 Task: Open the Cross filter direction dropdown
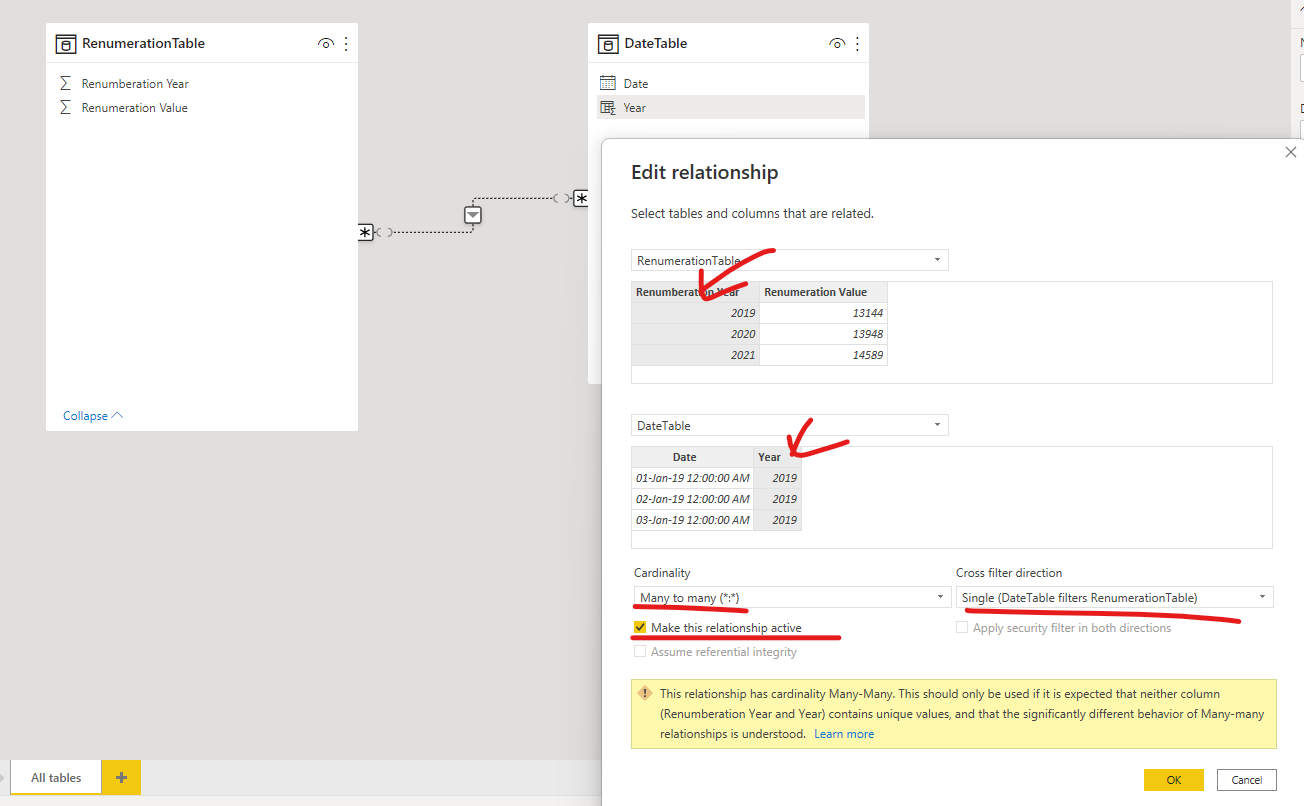(1115, 597)
